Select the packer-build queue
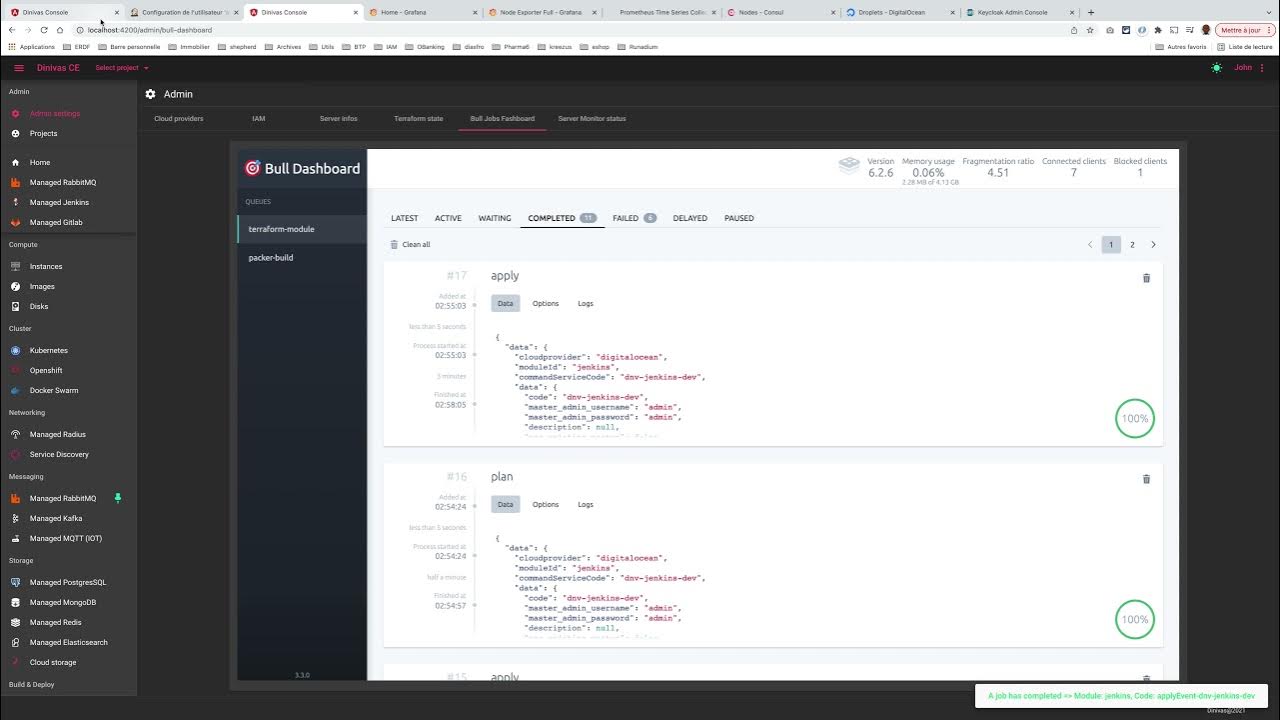 [x=302, y=258]
